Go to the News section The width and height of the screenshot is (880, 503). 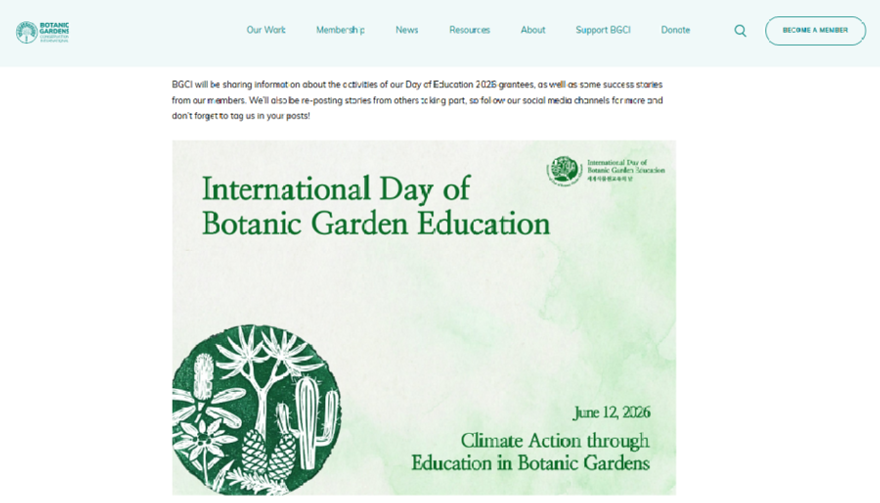click(407, 30)
